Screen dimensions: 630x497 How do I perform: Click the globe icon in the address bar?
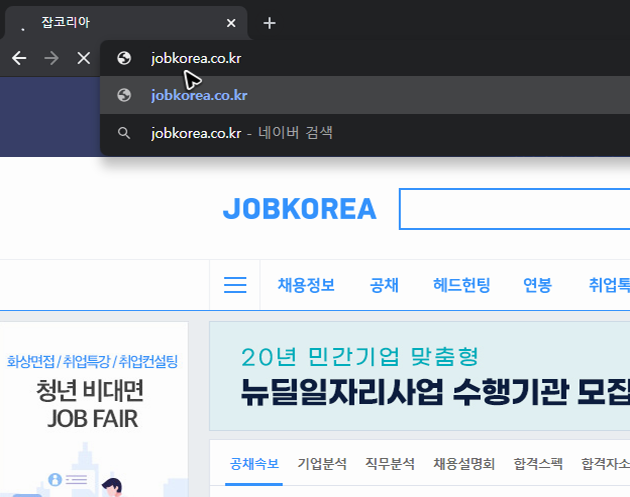pos(124,58)
